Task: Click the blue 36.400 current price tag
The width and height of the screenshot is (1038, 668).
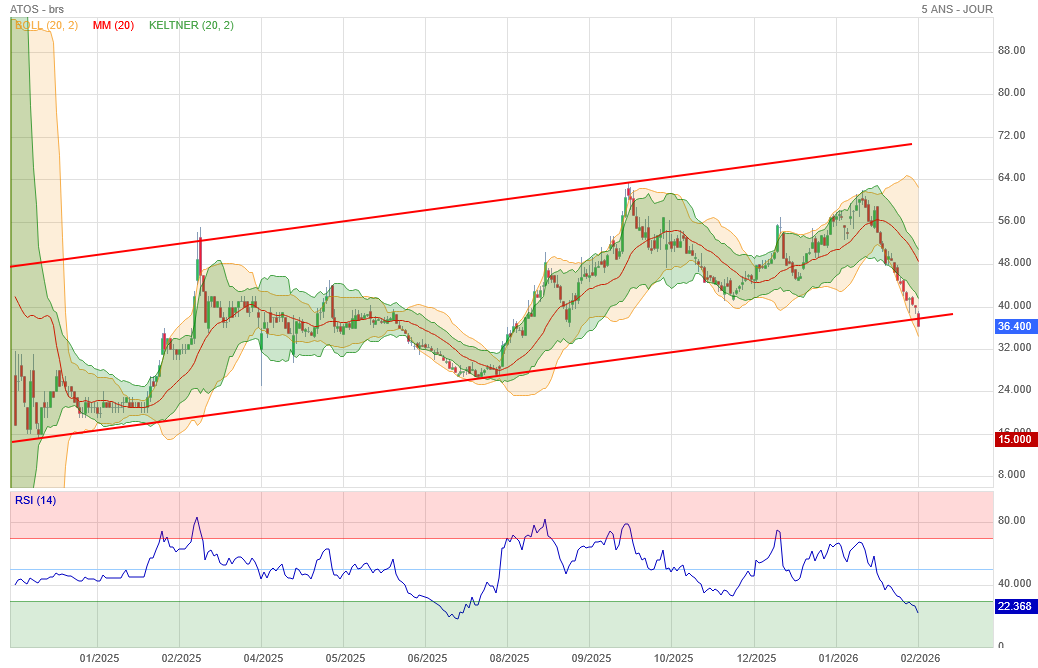Action: coord(1015,326)
